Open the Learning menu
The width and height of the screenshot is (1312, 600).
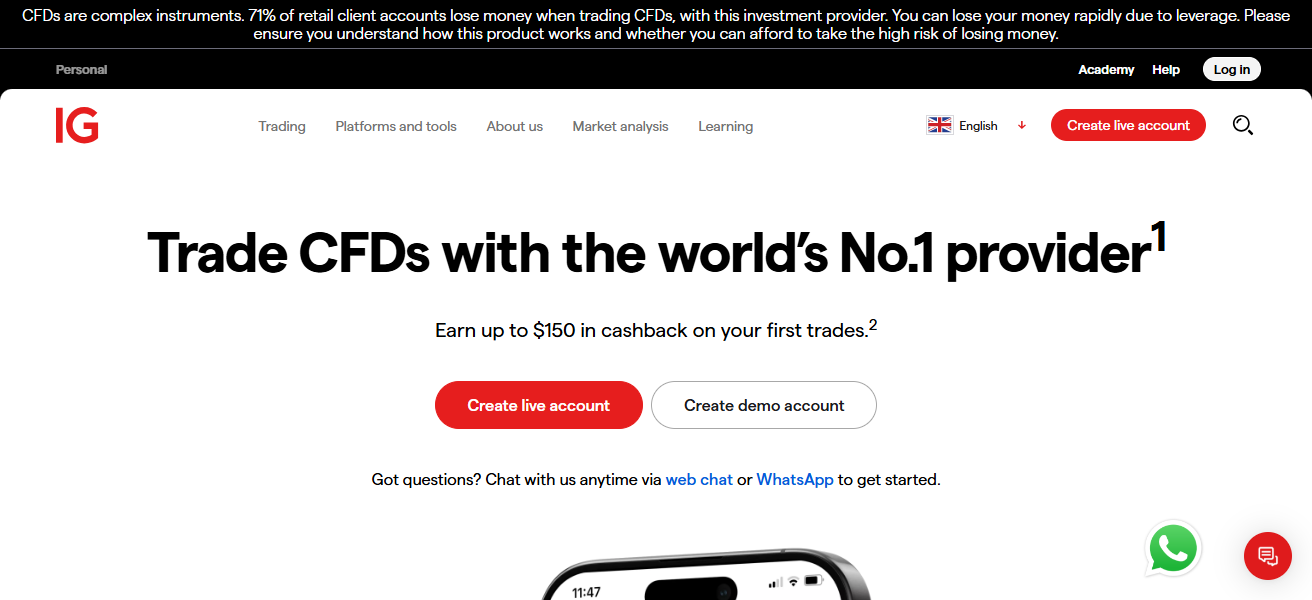point(726,126)
